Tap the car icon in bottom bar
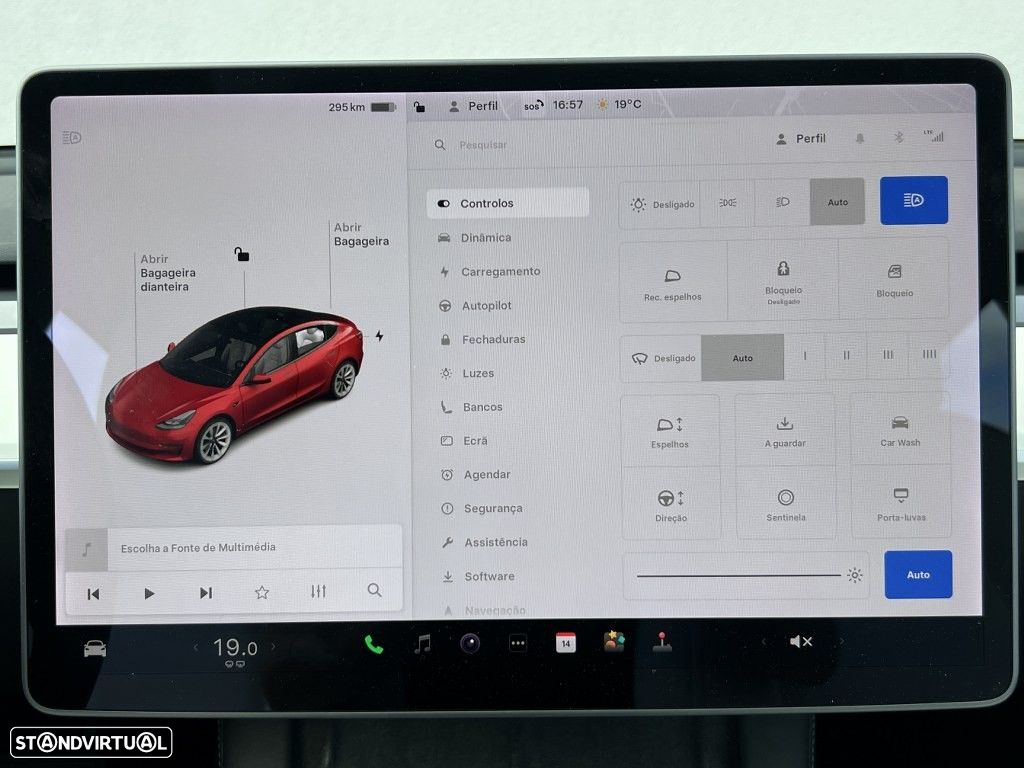 pyautogui.click(x=95, y=648)
